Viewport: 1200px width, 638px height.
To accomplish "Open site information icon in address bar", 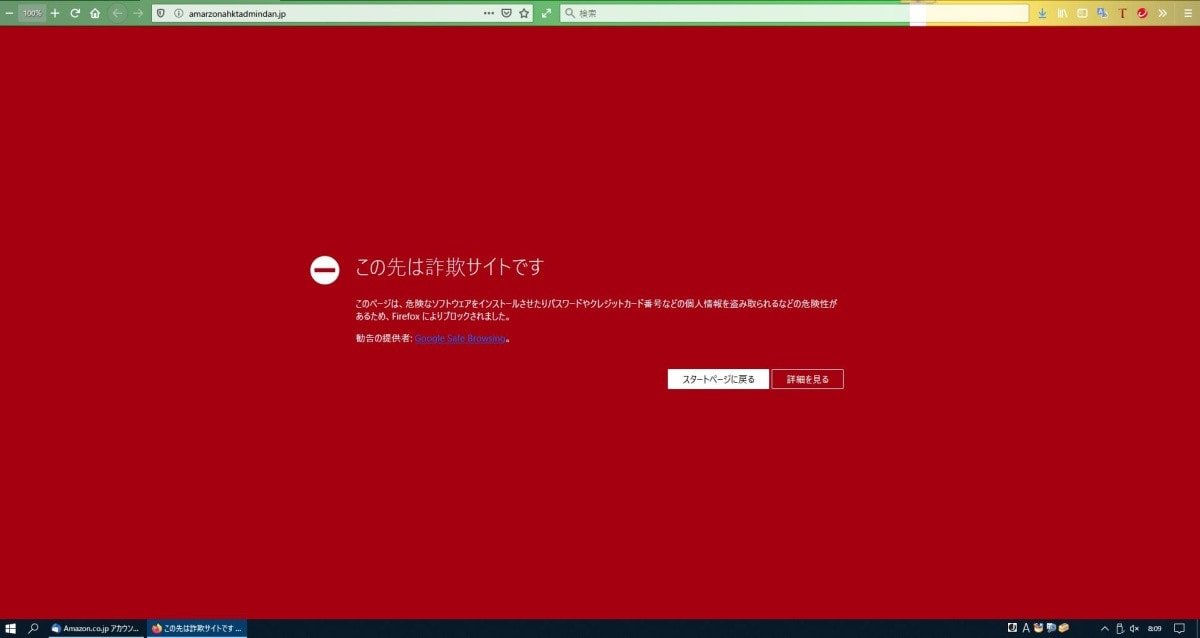I will click(x=178, y=13).
